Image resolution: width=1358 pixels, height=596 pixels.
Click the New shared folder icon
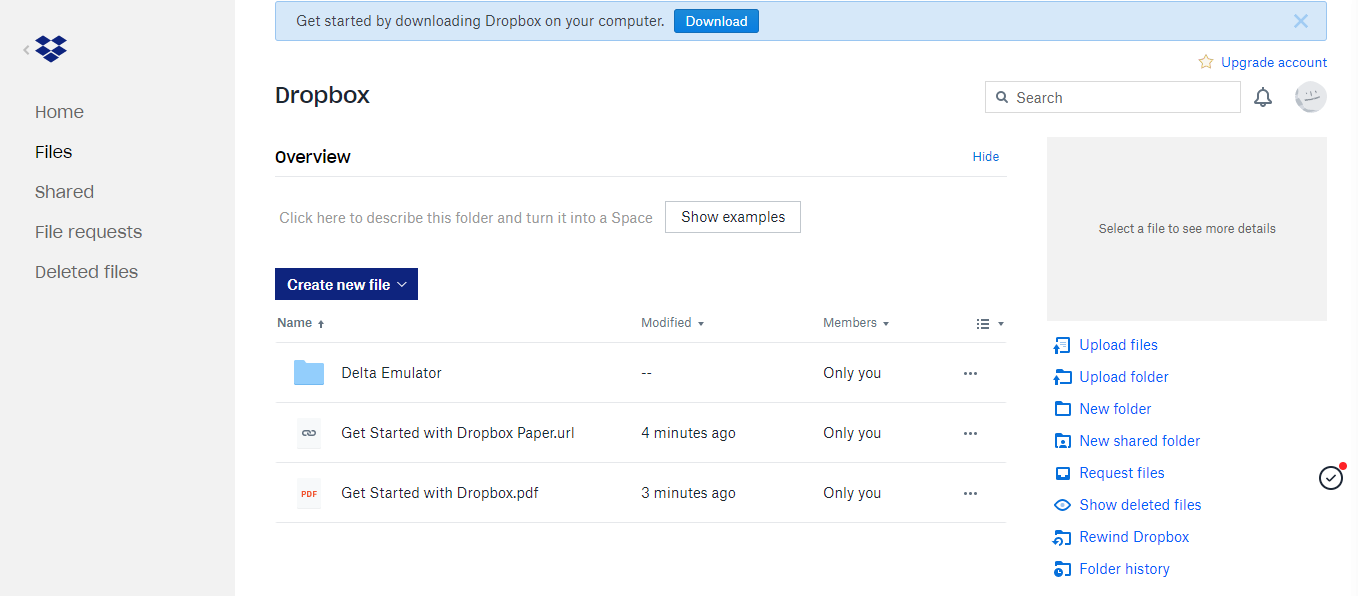click(x=1062, y=441)
